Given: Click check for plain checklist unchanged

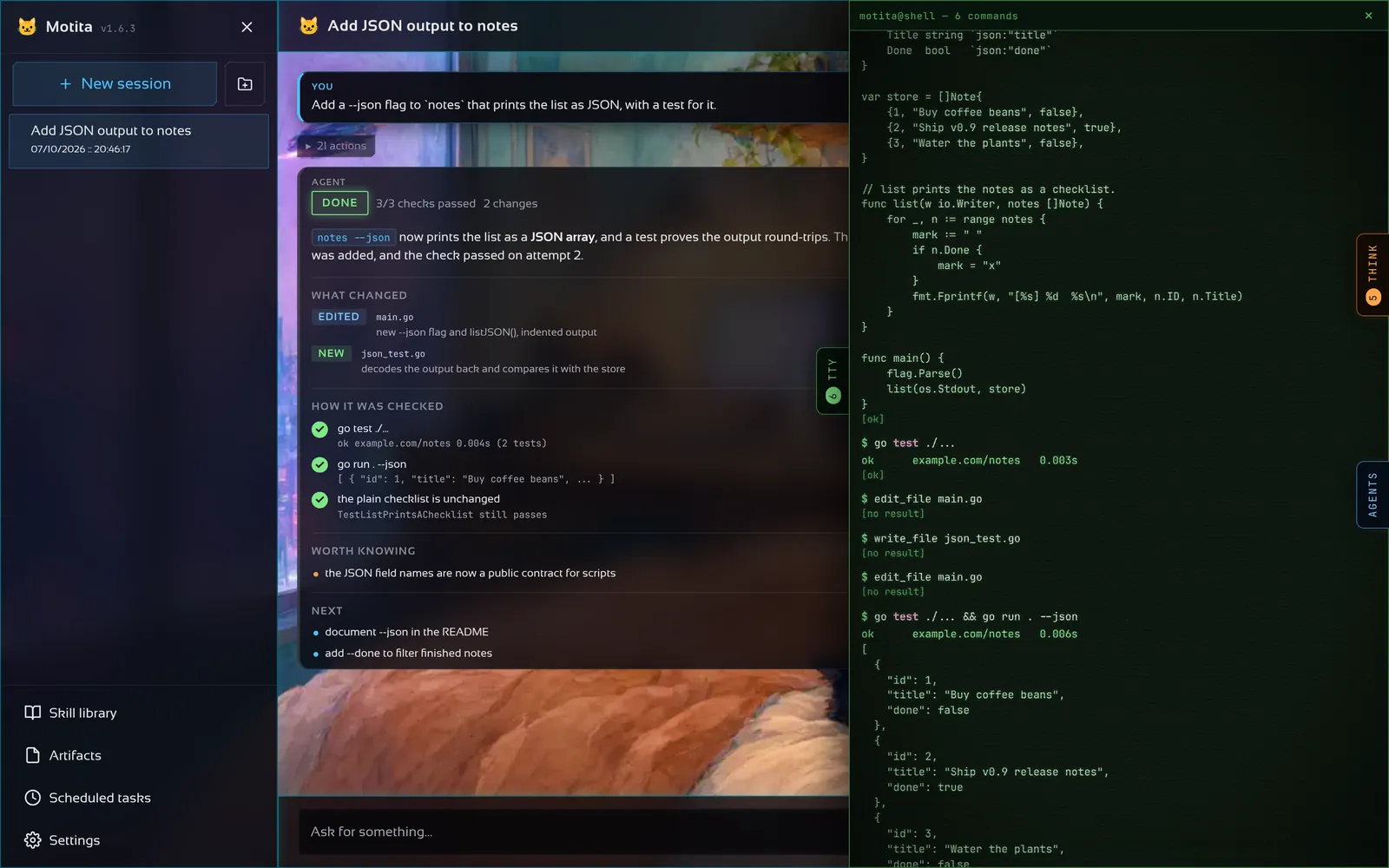Looking at the screenshot, I should pos(319,500).
